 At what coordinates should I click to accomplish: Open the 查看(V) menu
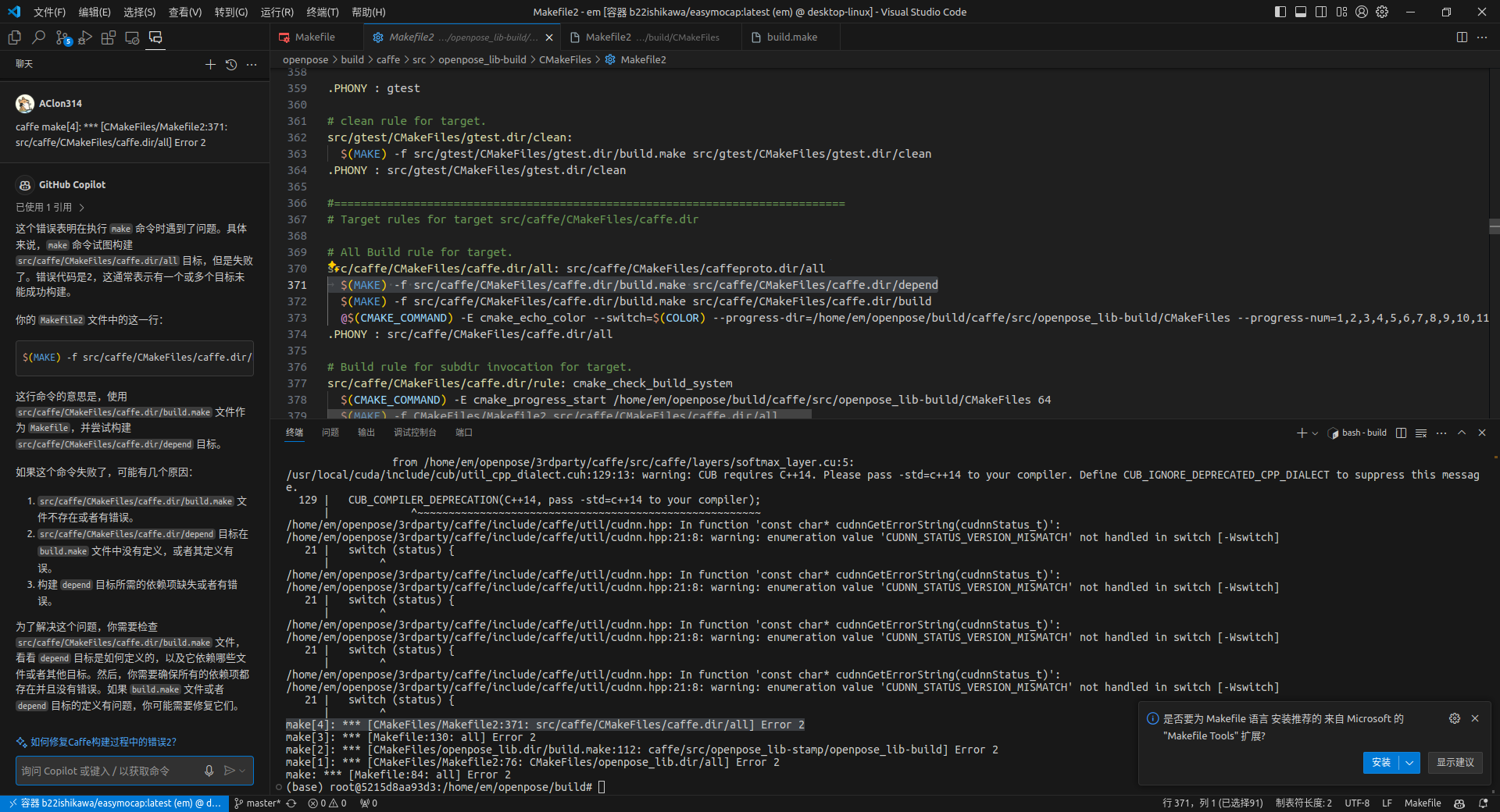(x=185, y=12)
